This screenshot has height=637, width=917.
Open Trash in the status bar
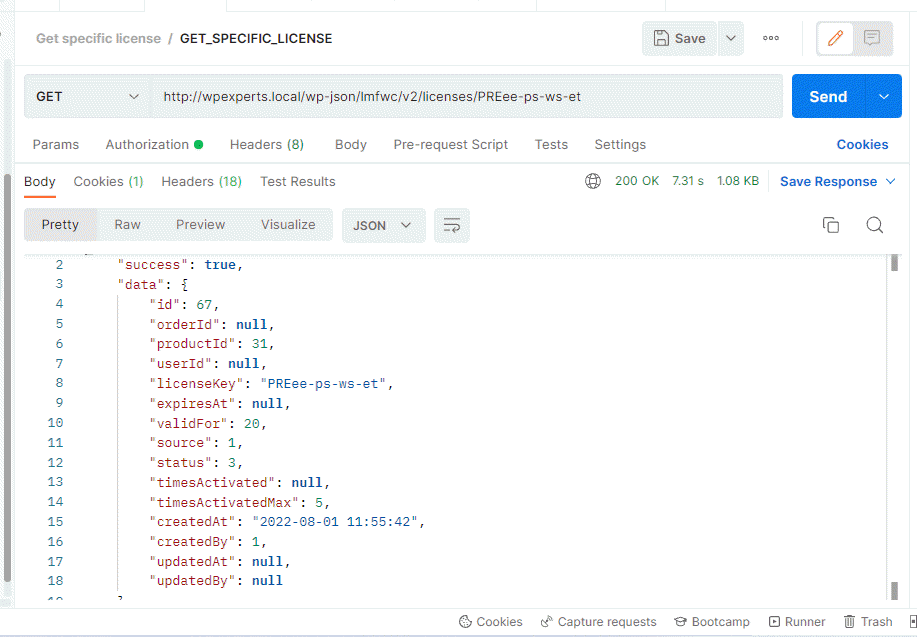pos(868,621)
